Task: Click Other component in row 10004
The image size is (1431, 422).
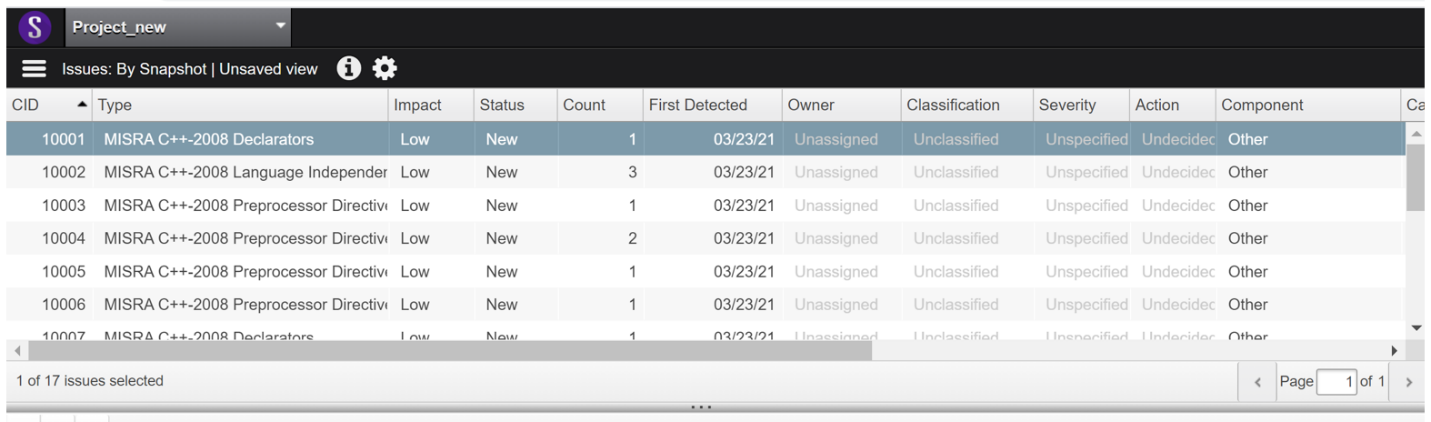Action: [1248, 238]
